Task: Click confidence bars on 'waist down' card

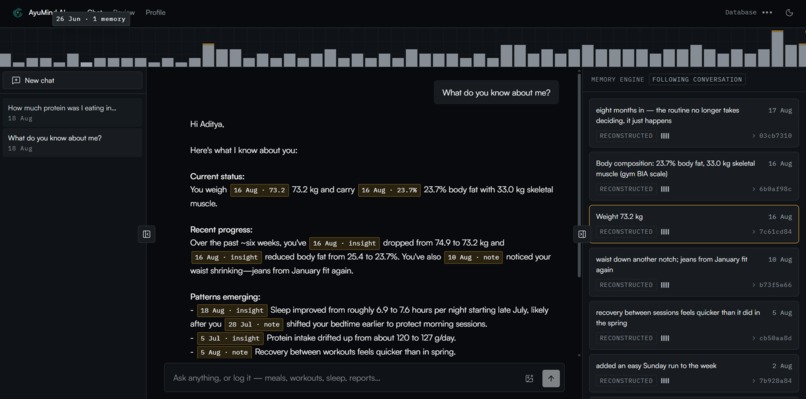Action: (665, 285)
